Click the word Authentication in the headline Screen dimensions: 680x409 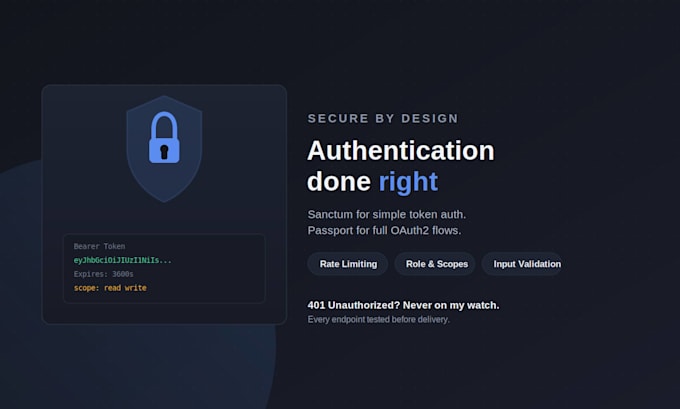click(401, 151)
